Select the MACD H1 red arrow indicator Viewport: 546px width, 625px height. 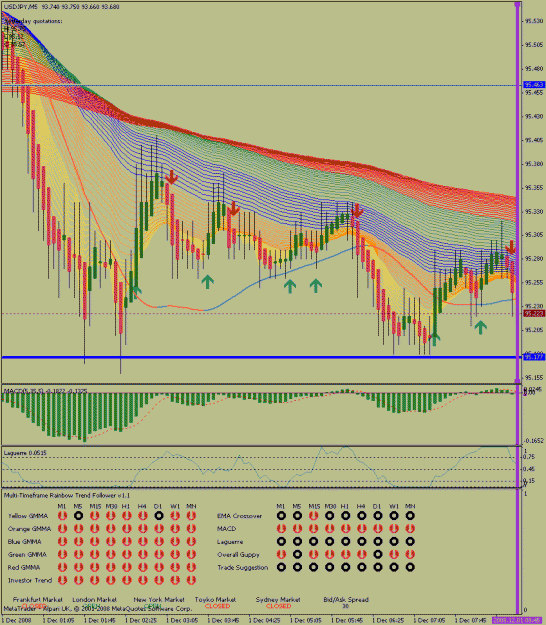[346, 529]
